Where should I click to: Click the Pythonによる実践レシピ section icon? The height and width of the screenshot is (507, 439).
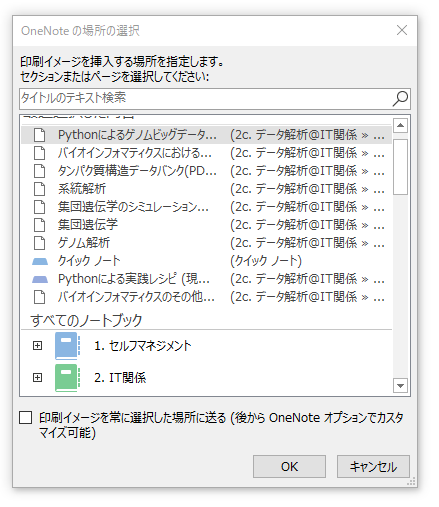(40, 279)
